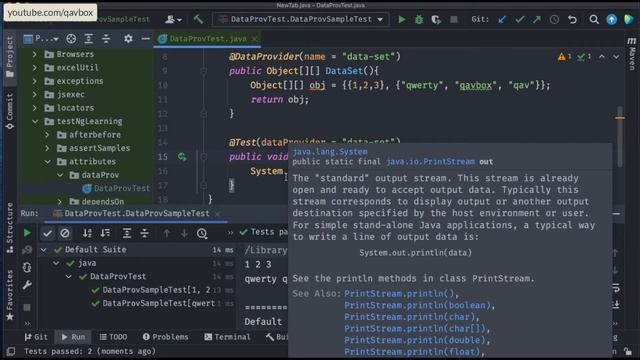640x360 pixels.
Task: Click the editor vertical scrollbar
Action: (620, 137)
